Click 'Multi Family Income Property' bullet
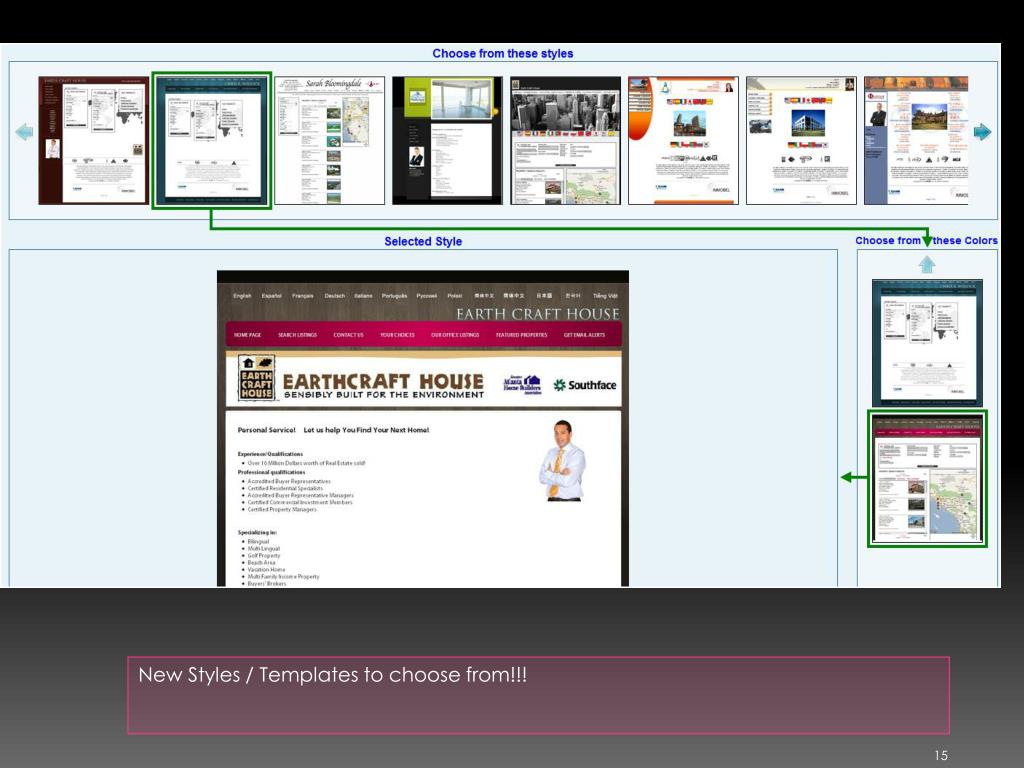This screenshot has width=1024, height=768. click(x=283, y=577)
